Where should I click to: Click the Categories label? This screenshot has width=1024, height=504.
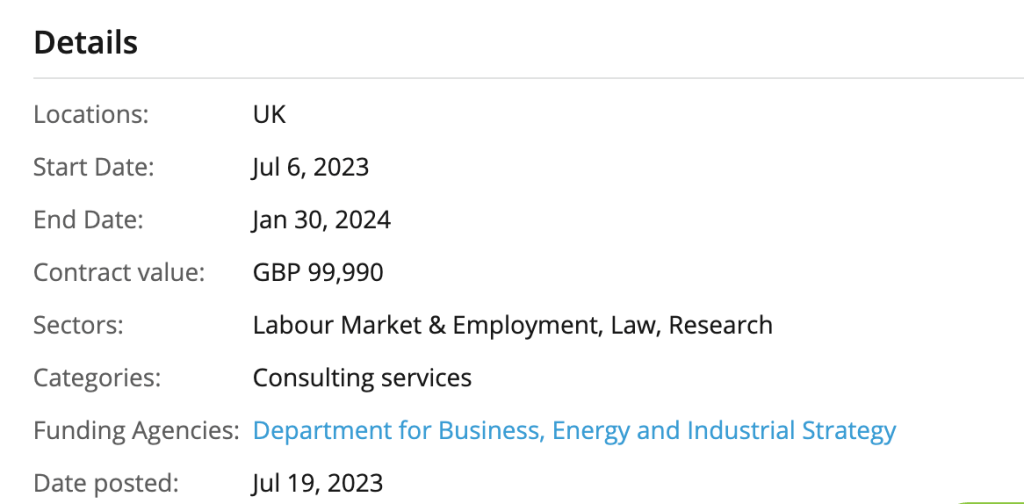[x=98, y=378]
